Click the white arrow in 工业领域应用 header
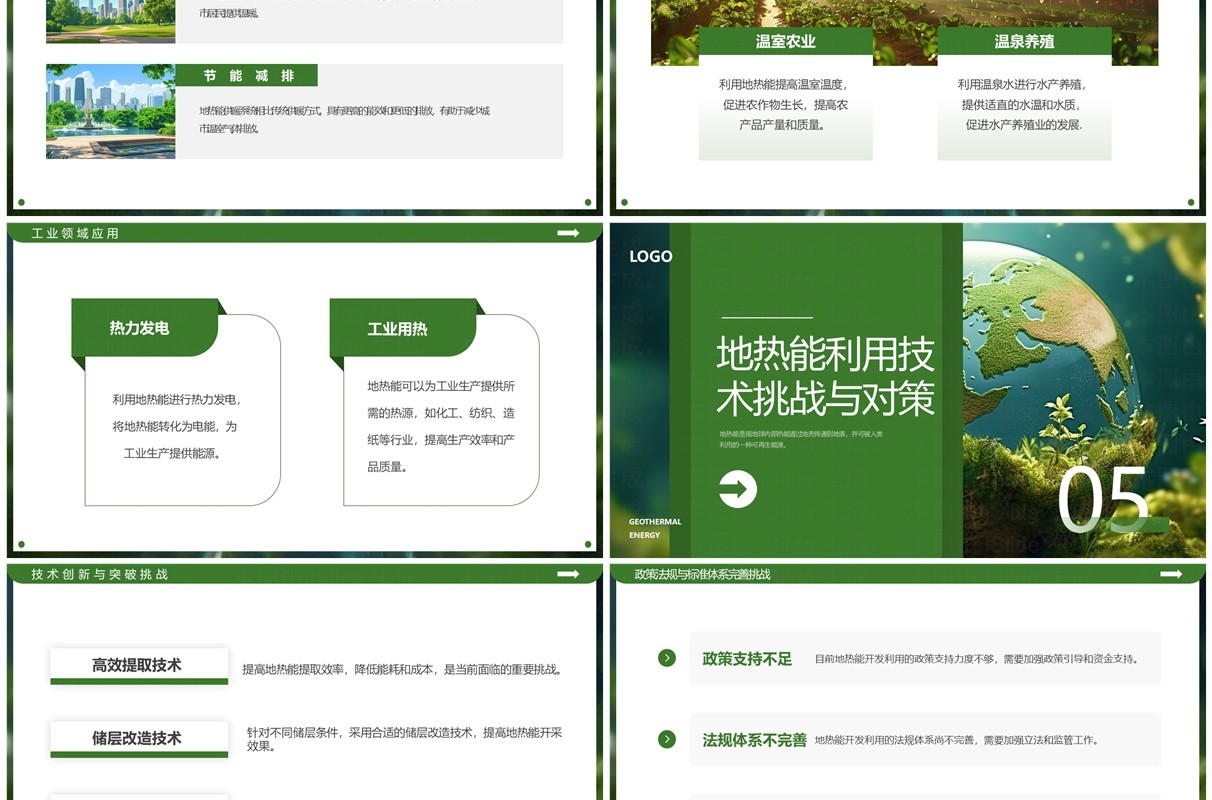1212x800 pixels. coord(568,233)
